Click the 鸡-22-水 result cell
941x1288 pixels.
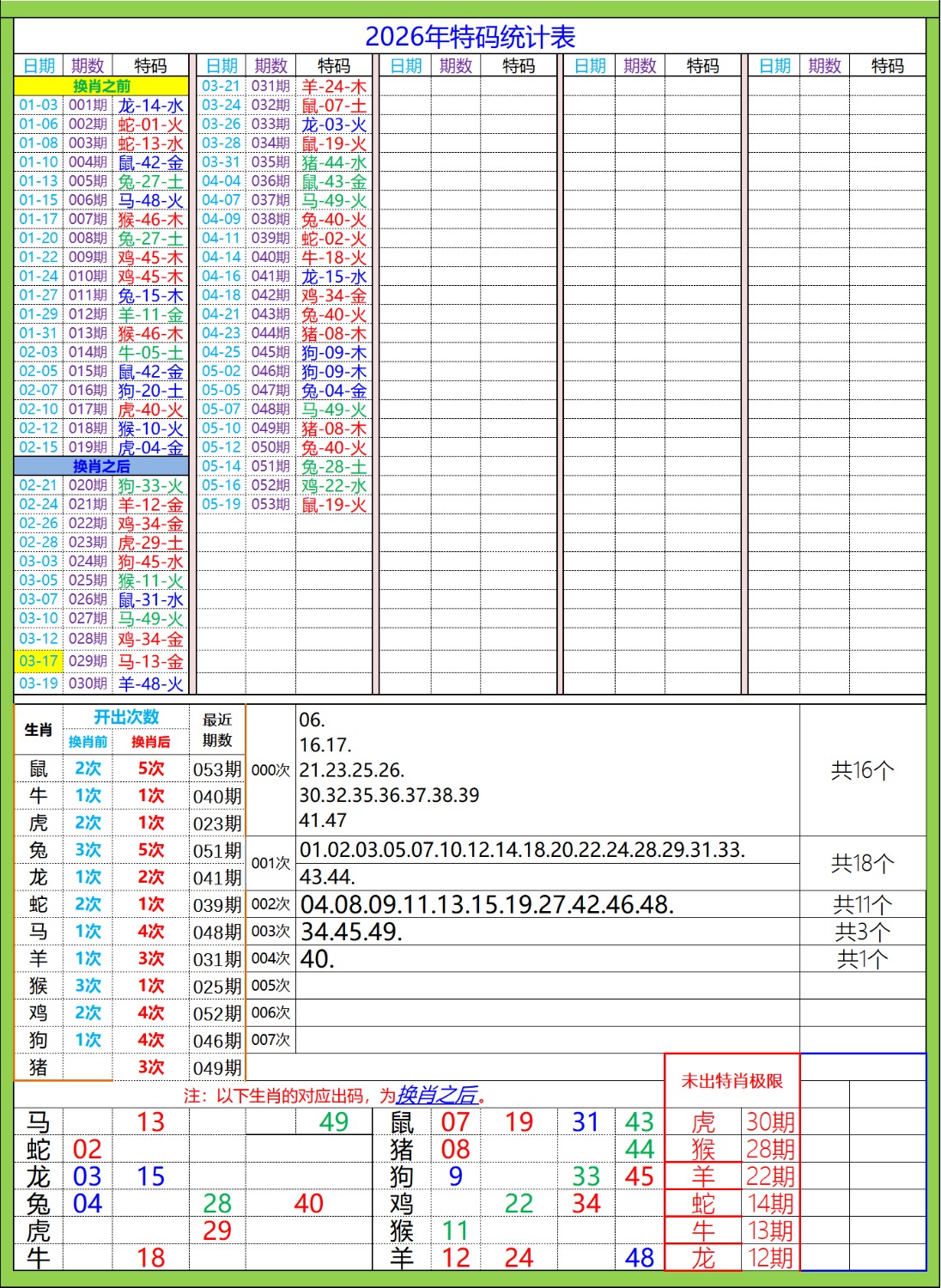tap(334, 486)
